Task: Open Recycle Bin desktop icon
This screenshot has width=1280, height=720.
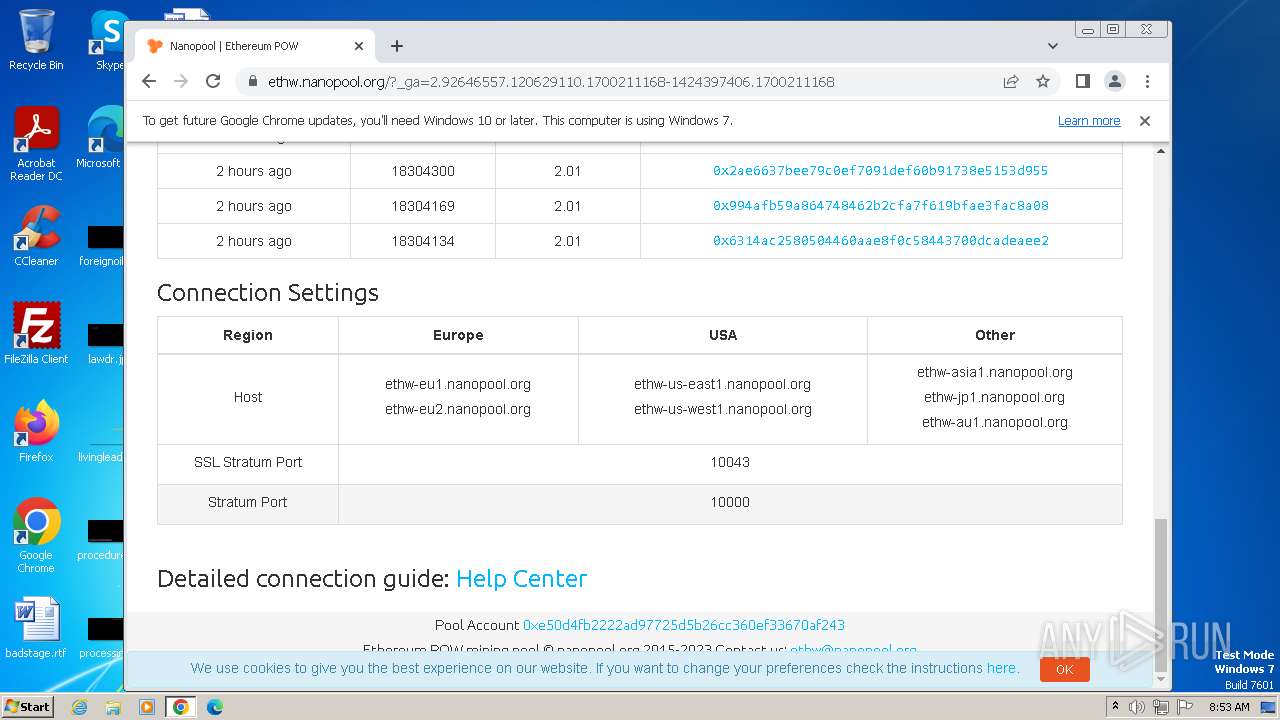Action: 36,40
